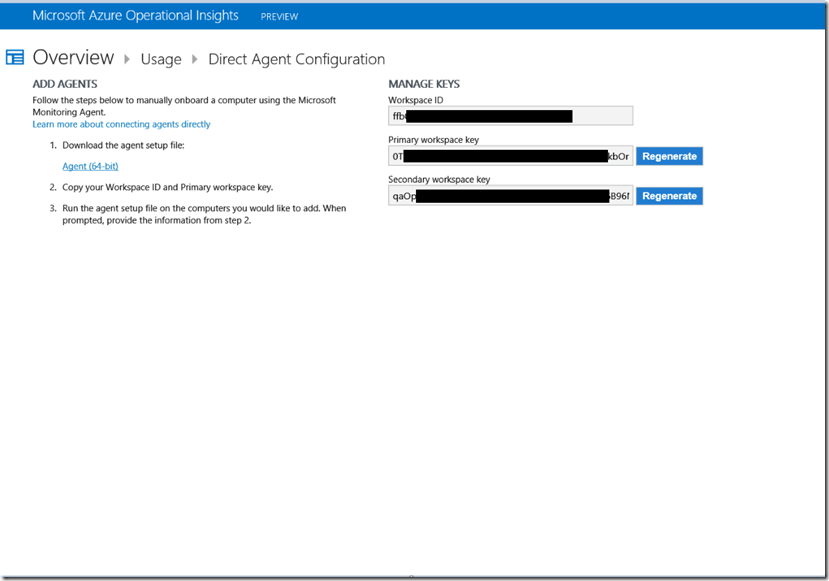829x581 pixels.
Task: Regenerate the Secondary workspace key
Action: pyautogui.click(x=669, y=196)
